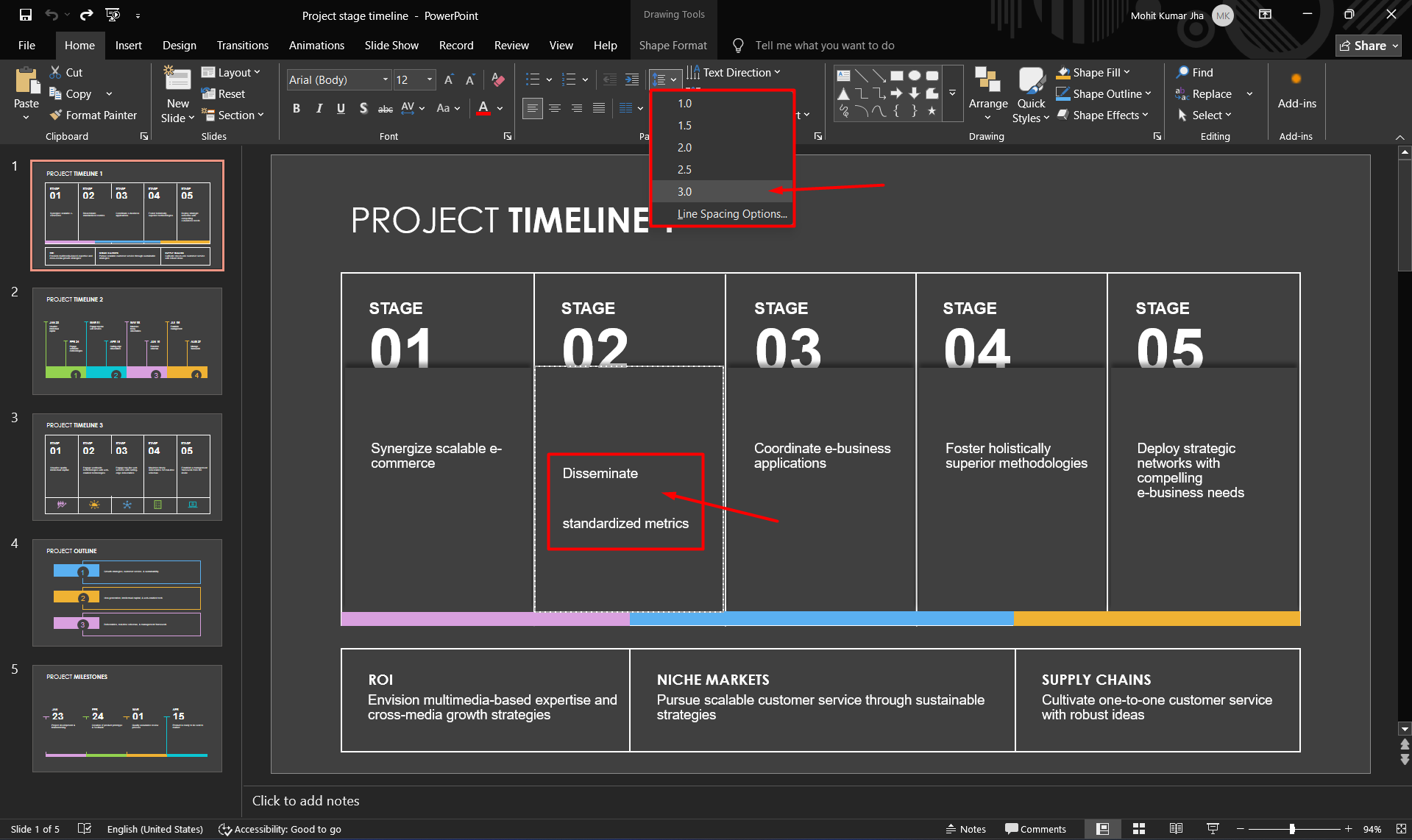Toggle Normal view in status bar
Image resolution: width=1412 pixels, height=840 pixels.
1102,829
